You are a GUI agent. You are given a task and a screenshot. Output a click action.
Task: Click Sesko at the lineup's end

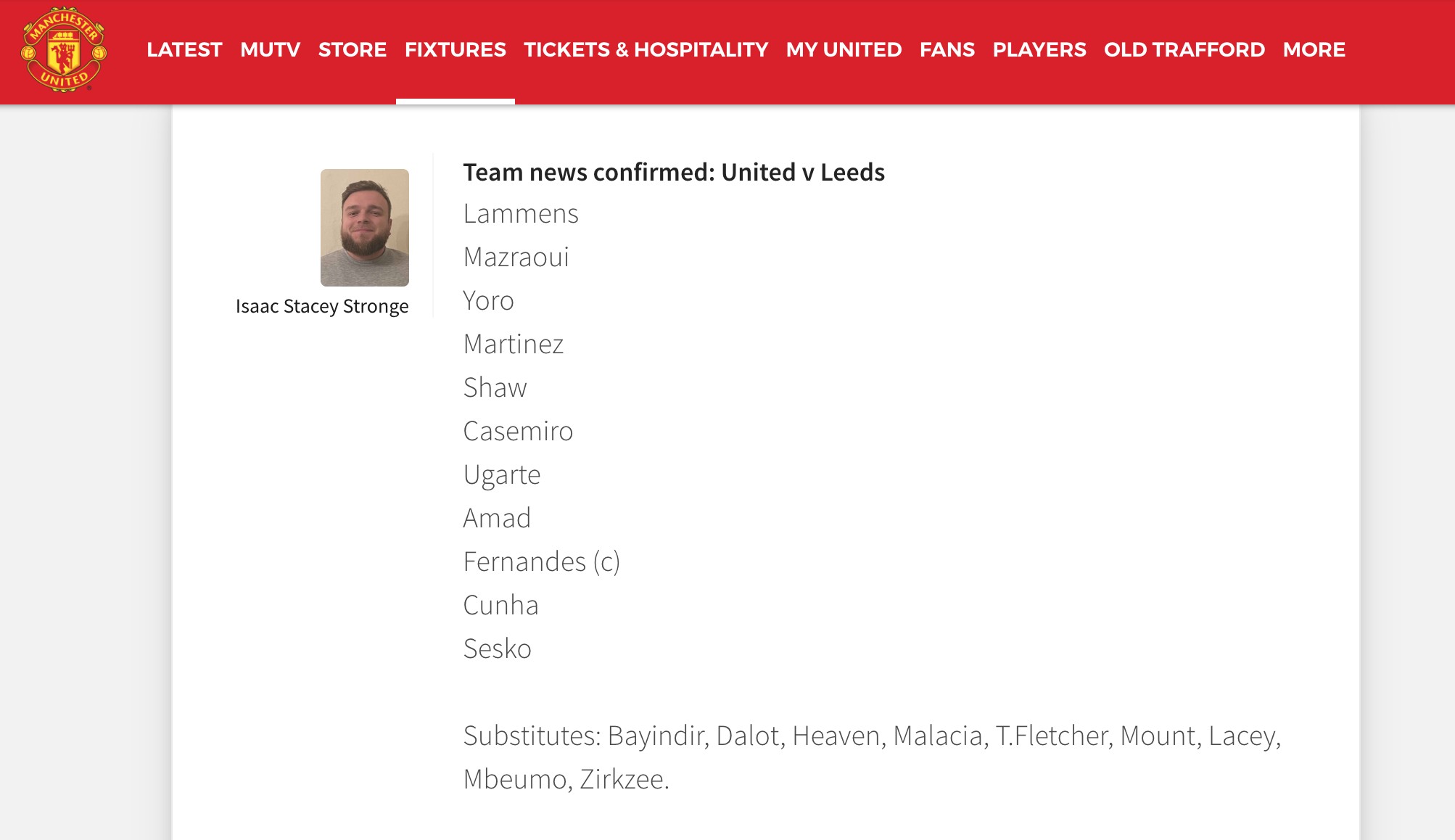(497, 649)
